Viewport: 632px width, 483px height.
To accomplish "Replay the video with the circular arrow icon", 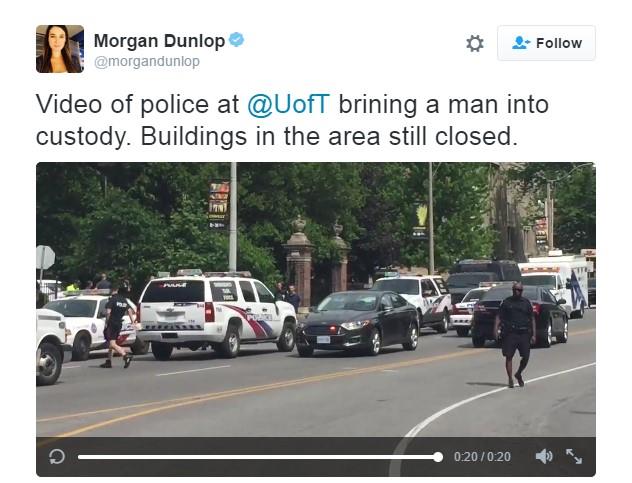I will point(57,457).
